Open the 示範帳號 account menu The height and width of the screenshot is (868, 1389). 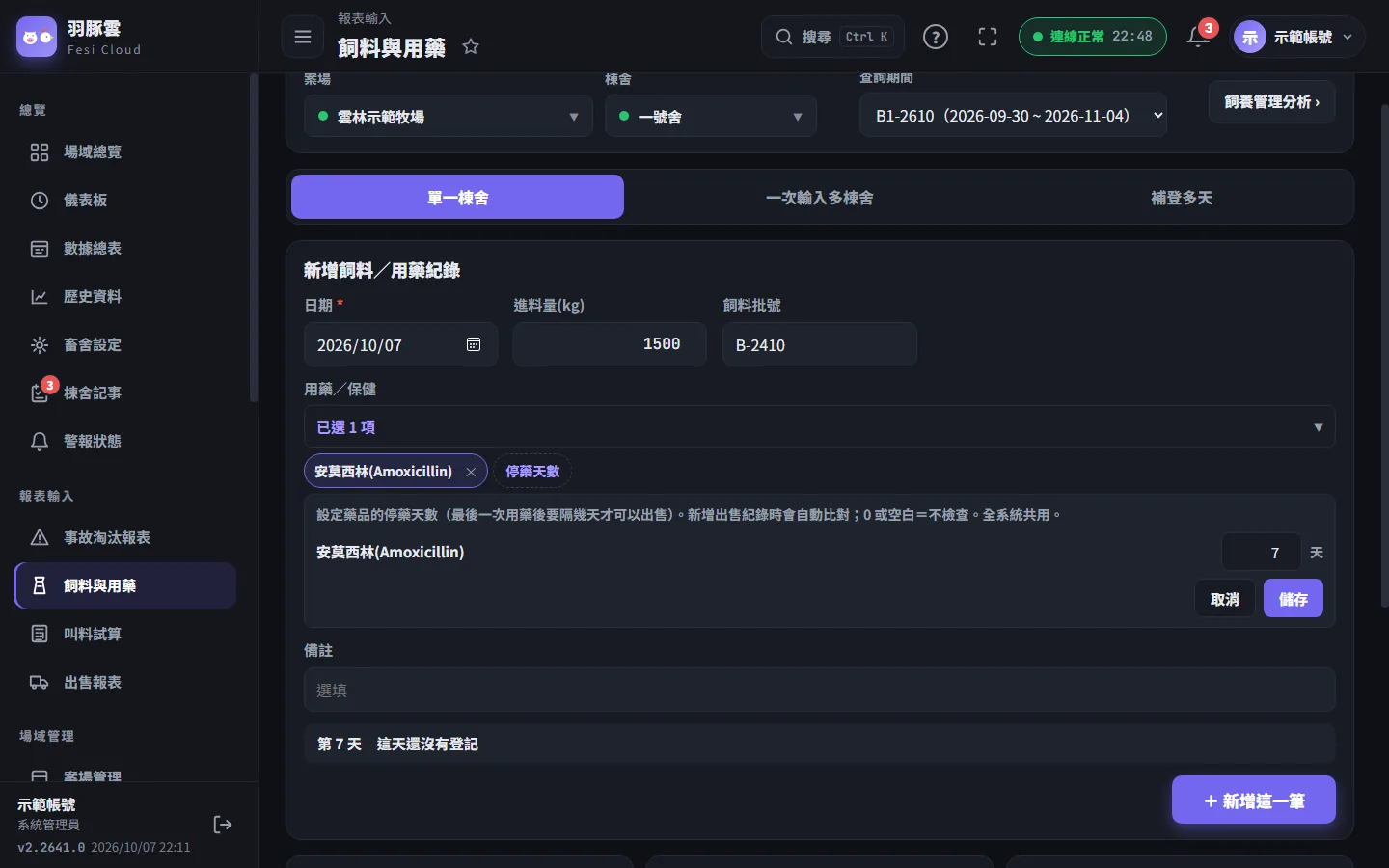pos(1299,38)
